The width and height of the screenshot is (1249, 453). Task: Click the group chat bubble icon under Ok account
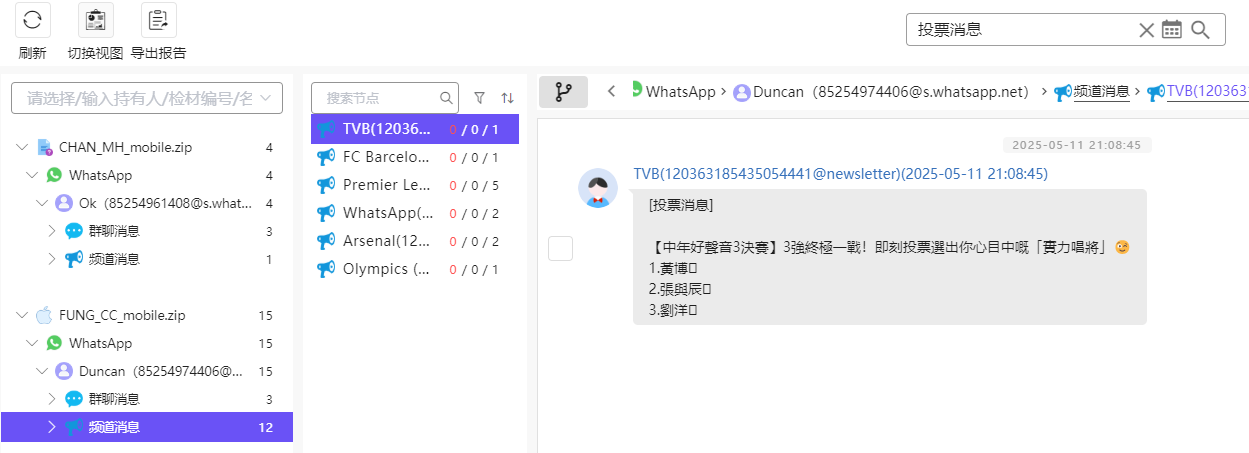[74, 231]
